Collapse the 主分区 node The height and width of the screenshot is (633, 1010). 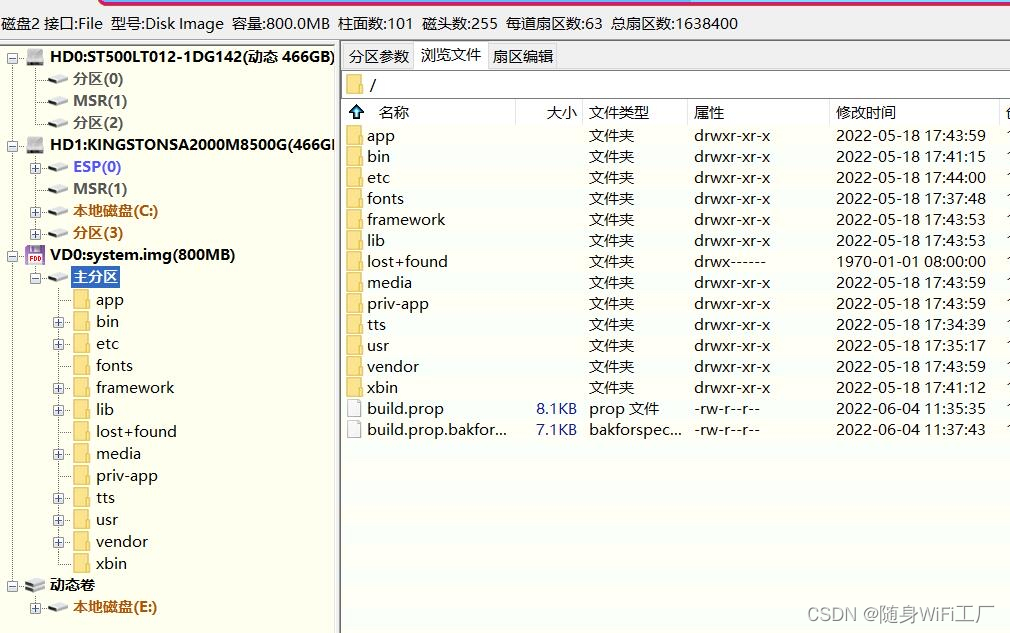tap(35, 278)
